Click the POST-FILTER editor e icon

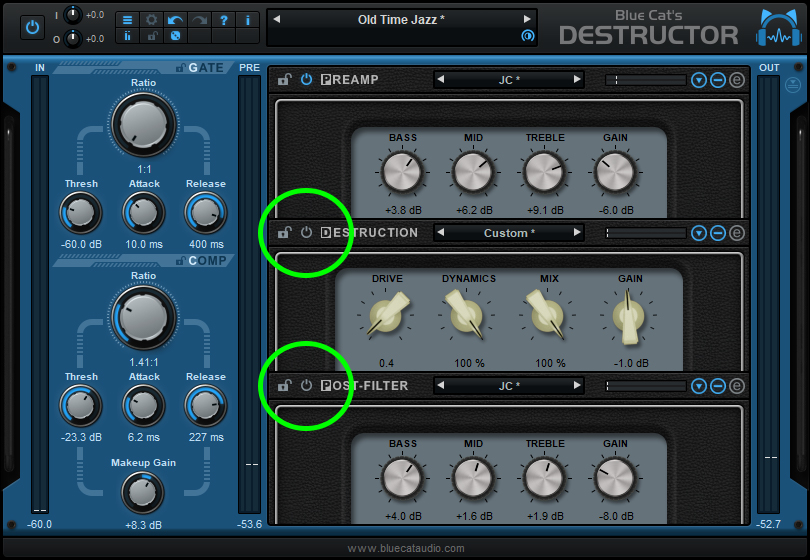coord(737,386)
